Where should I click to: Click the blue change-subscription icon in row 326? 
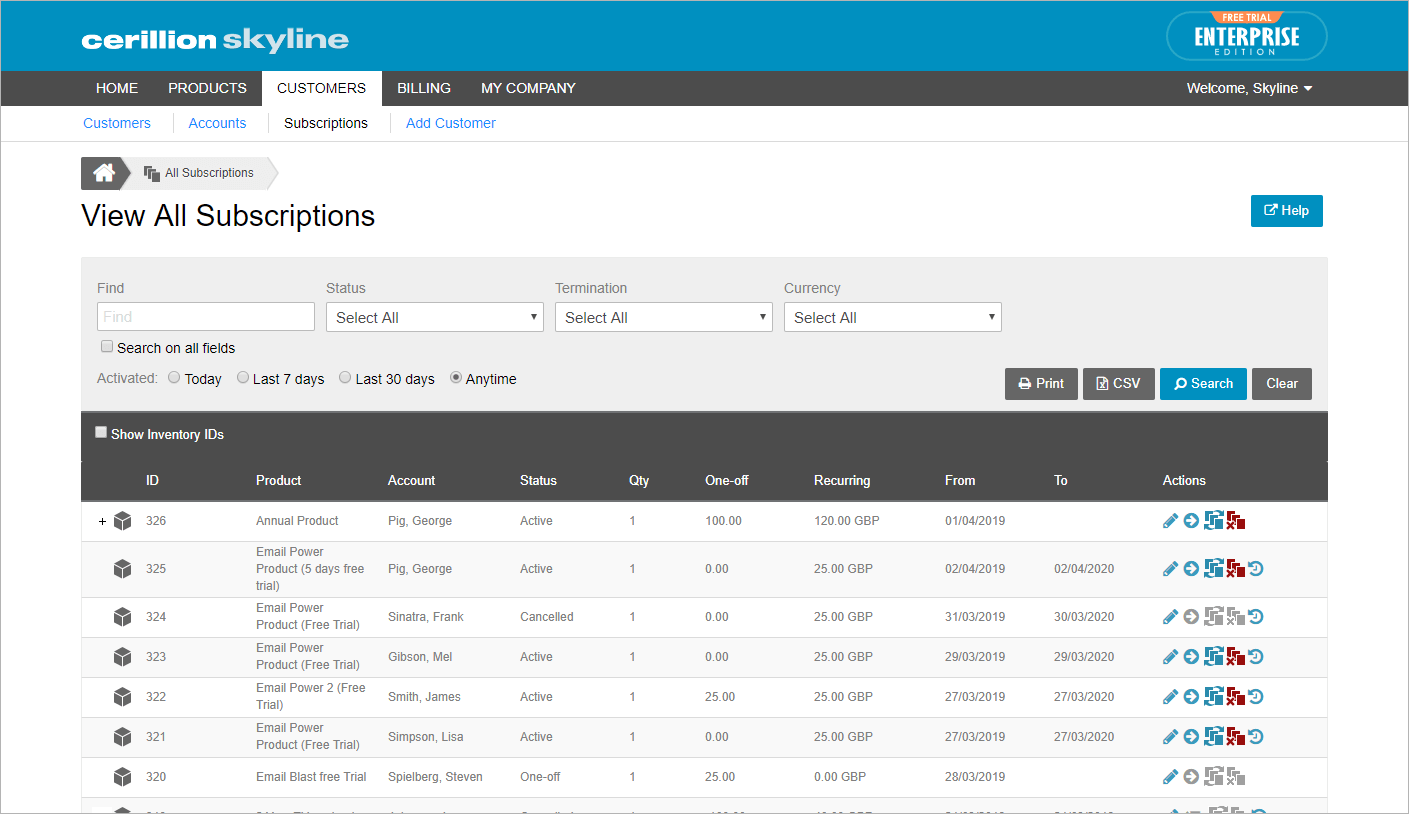[x=1214, y=520]
